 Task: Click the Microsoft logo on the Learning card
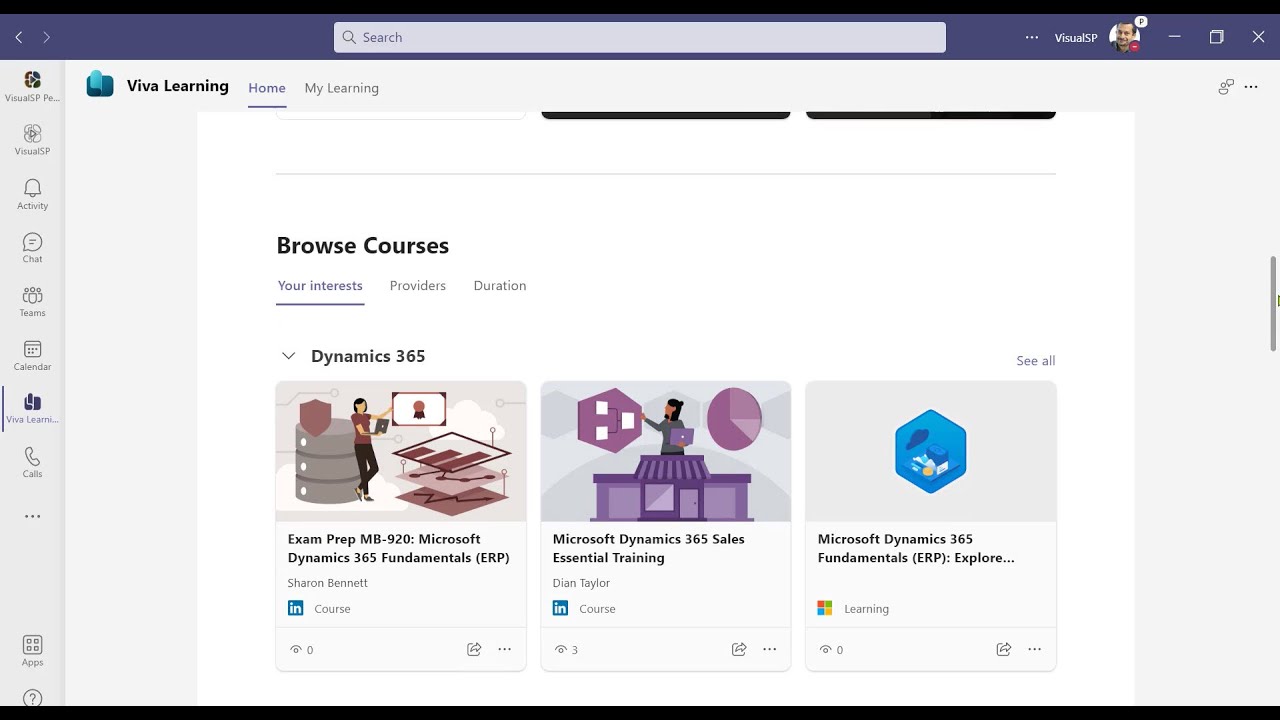[825, 608]
